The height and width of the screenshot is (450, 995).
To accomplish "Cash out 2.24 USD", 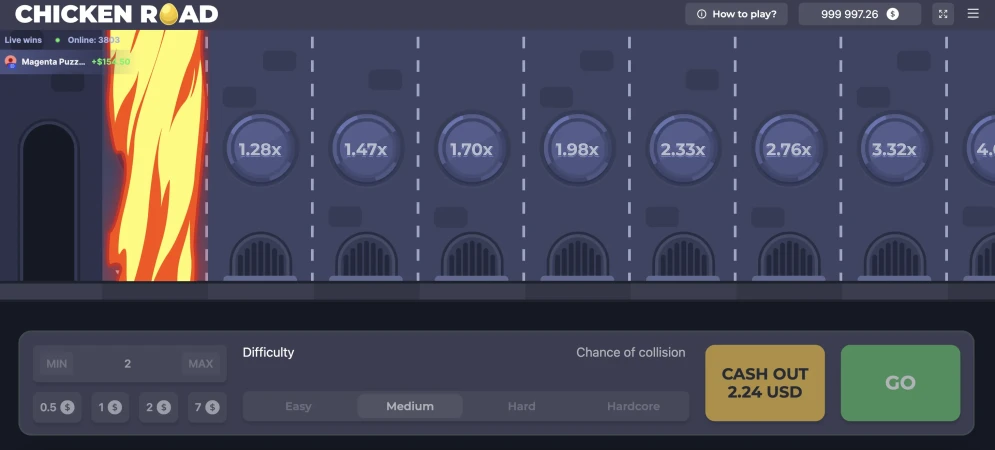I will coord(765,383).
